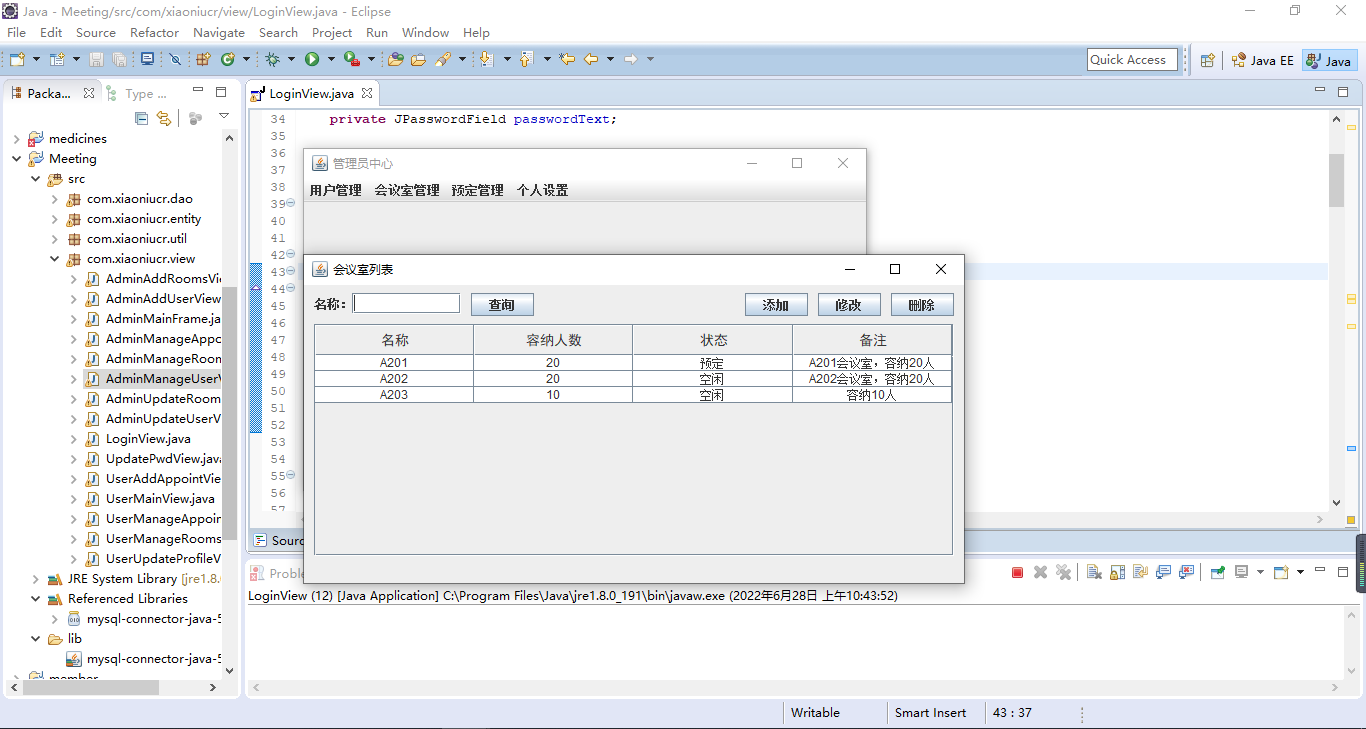
Task: Expand the medicines project node
Action: [x=17, y=139]
